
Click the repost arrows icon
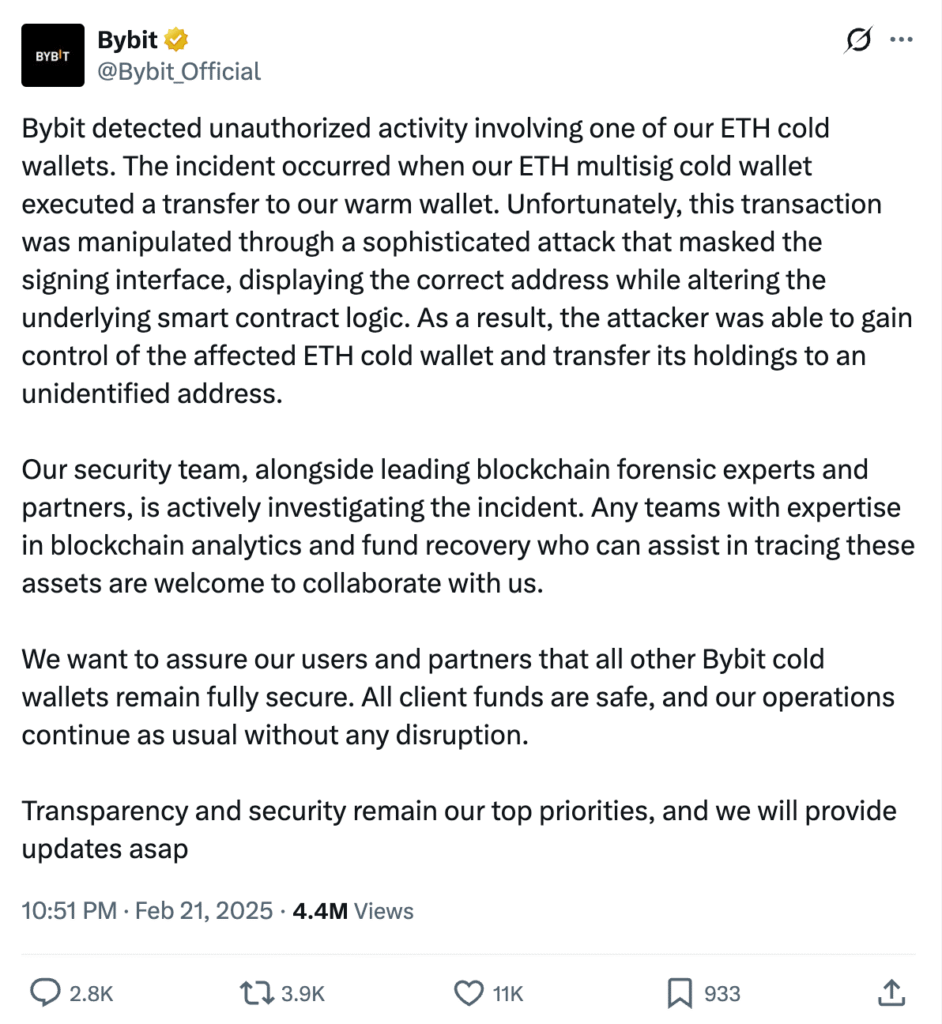tap(257, 992)
